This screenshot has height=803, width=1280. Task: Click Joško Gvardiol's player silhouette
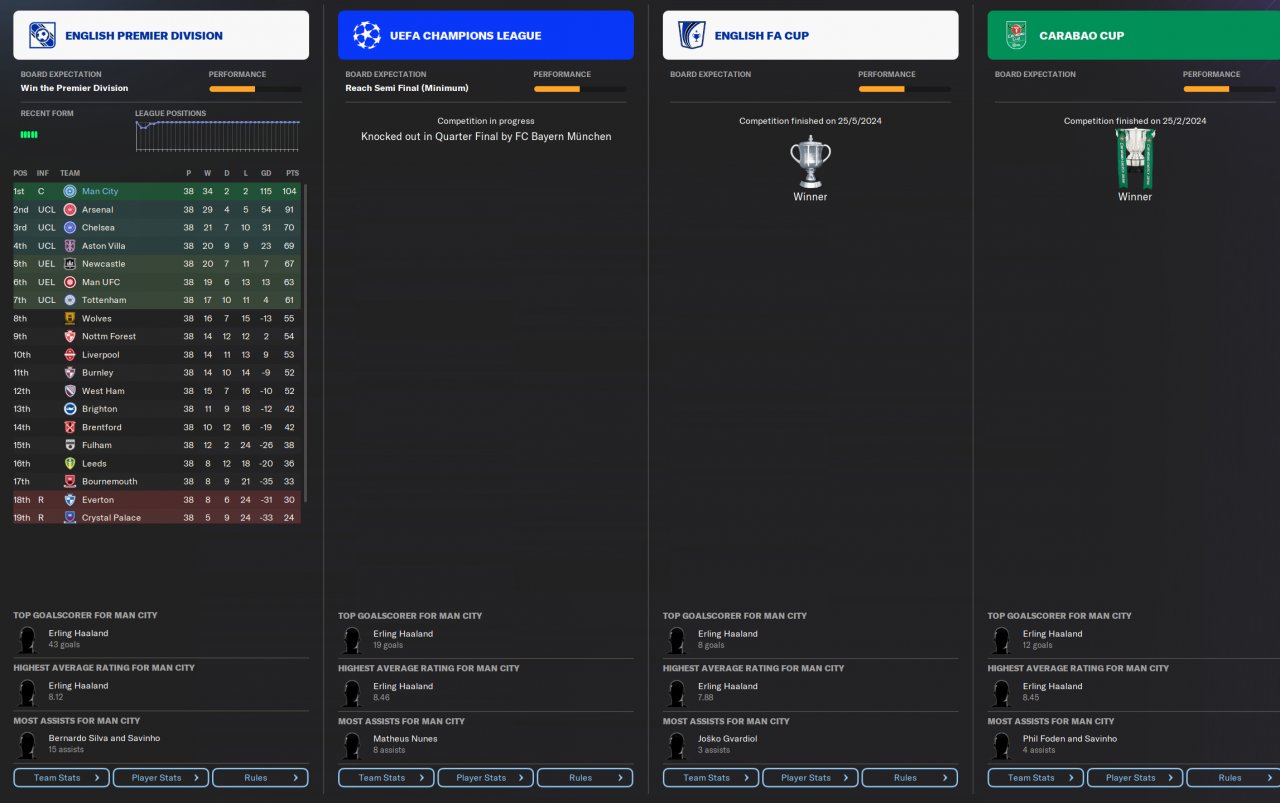[677, 745]
